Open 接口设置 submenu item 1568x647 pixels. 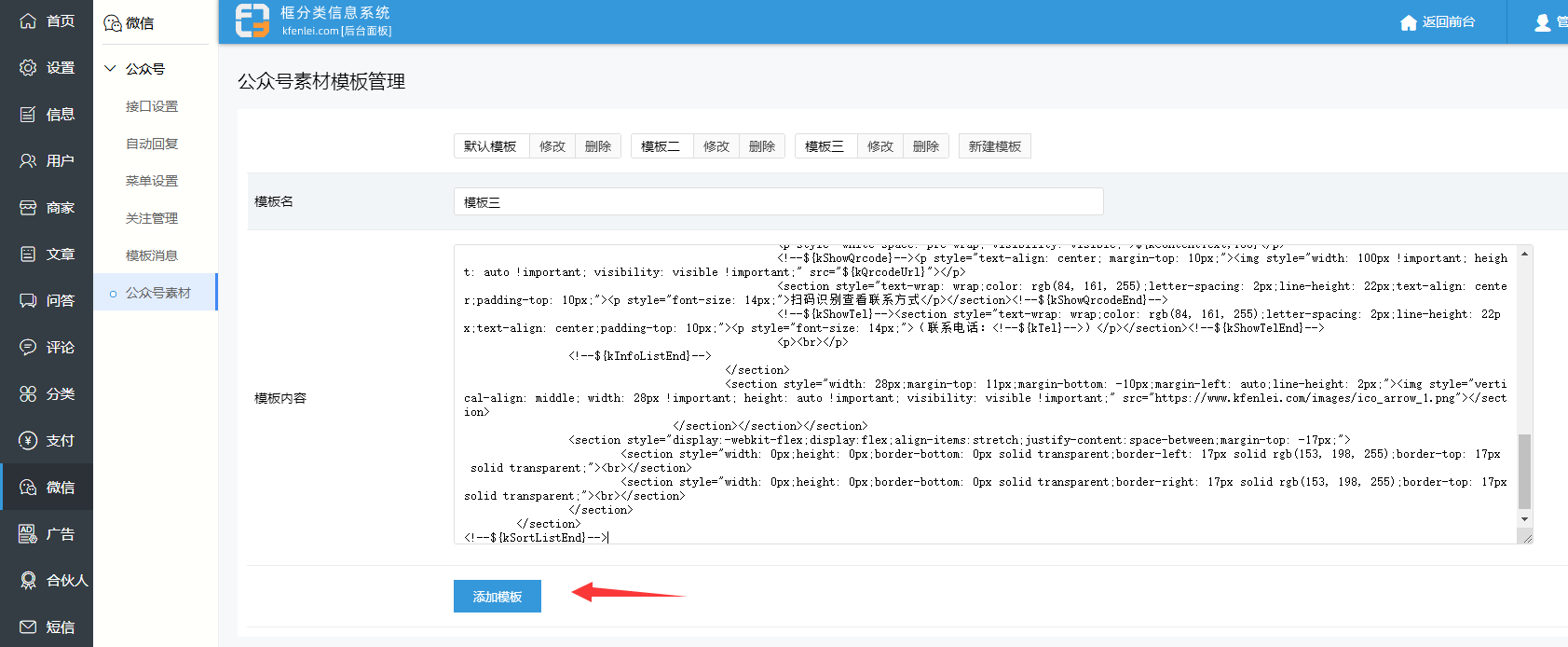coord(152,106)
